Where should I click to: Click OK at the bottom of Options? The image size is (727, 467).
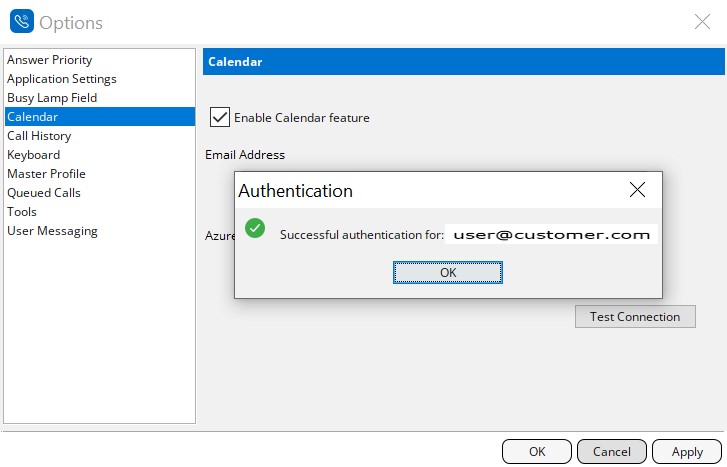tap(537, 452)
